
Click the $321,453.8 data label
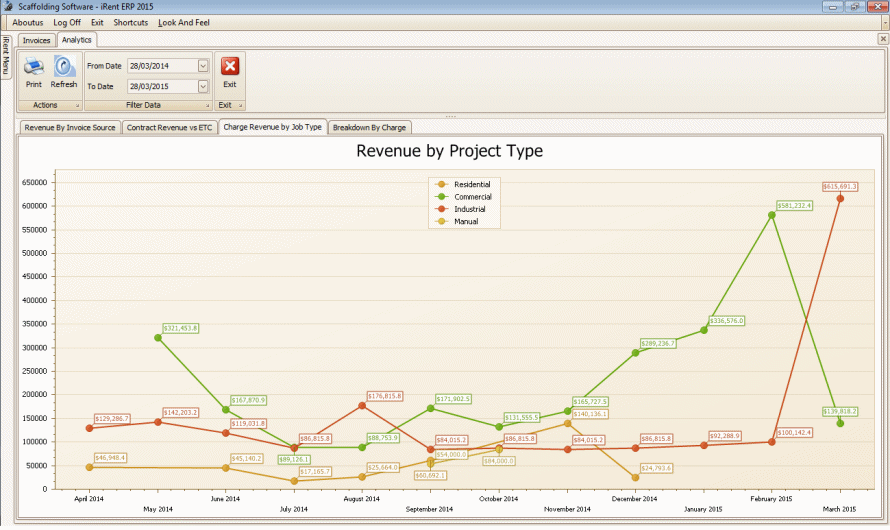click(180, 329)
